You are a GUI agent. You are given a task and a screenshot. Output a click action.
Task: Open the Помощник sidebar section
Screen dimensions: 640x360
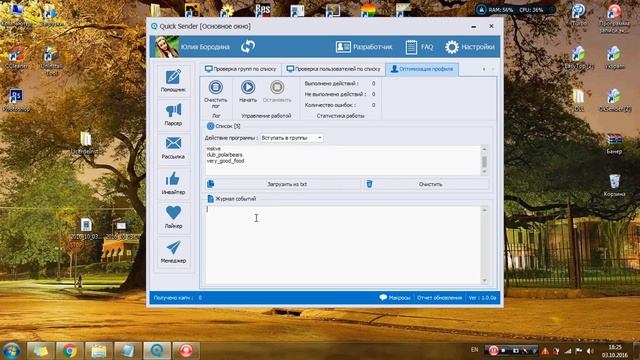pyautogui.click(x=173, y=80)
